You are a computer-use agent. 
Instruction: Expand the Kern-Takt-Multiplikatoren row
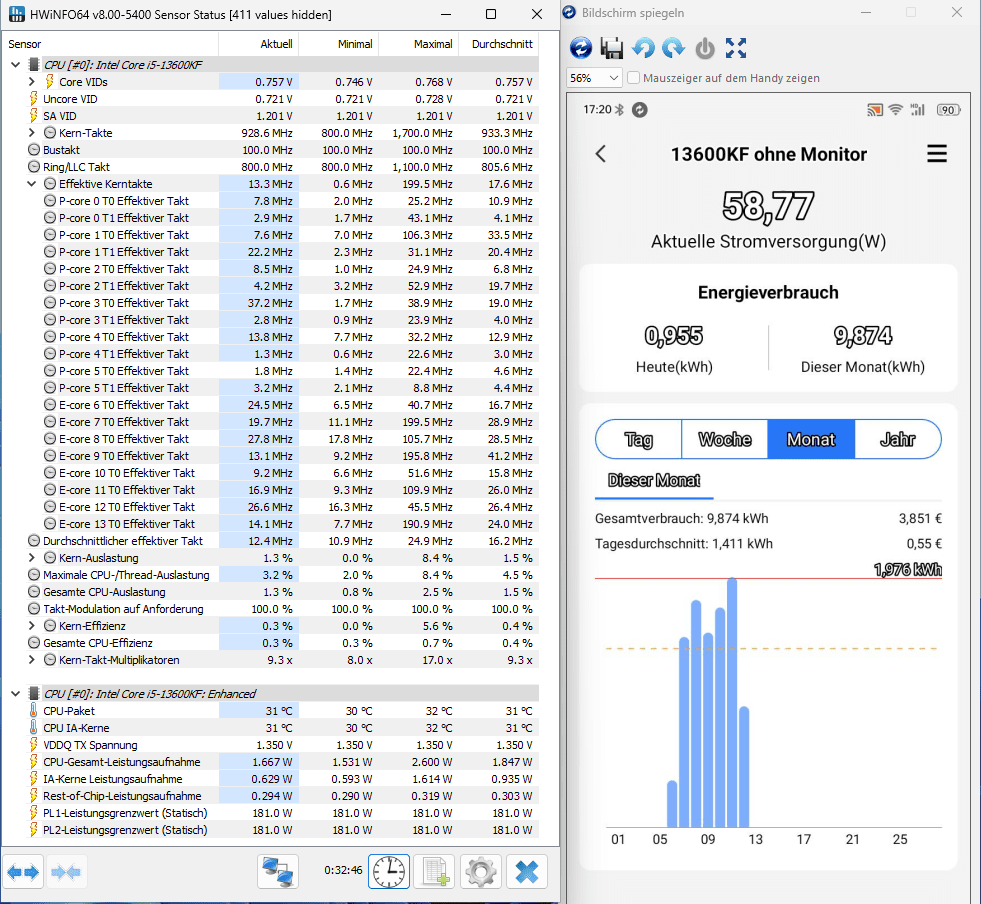click(32, 659)
